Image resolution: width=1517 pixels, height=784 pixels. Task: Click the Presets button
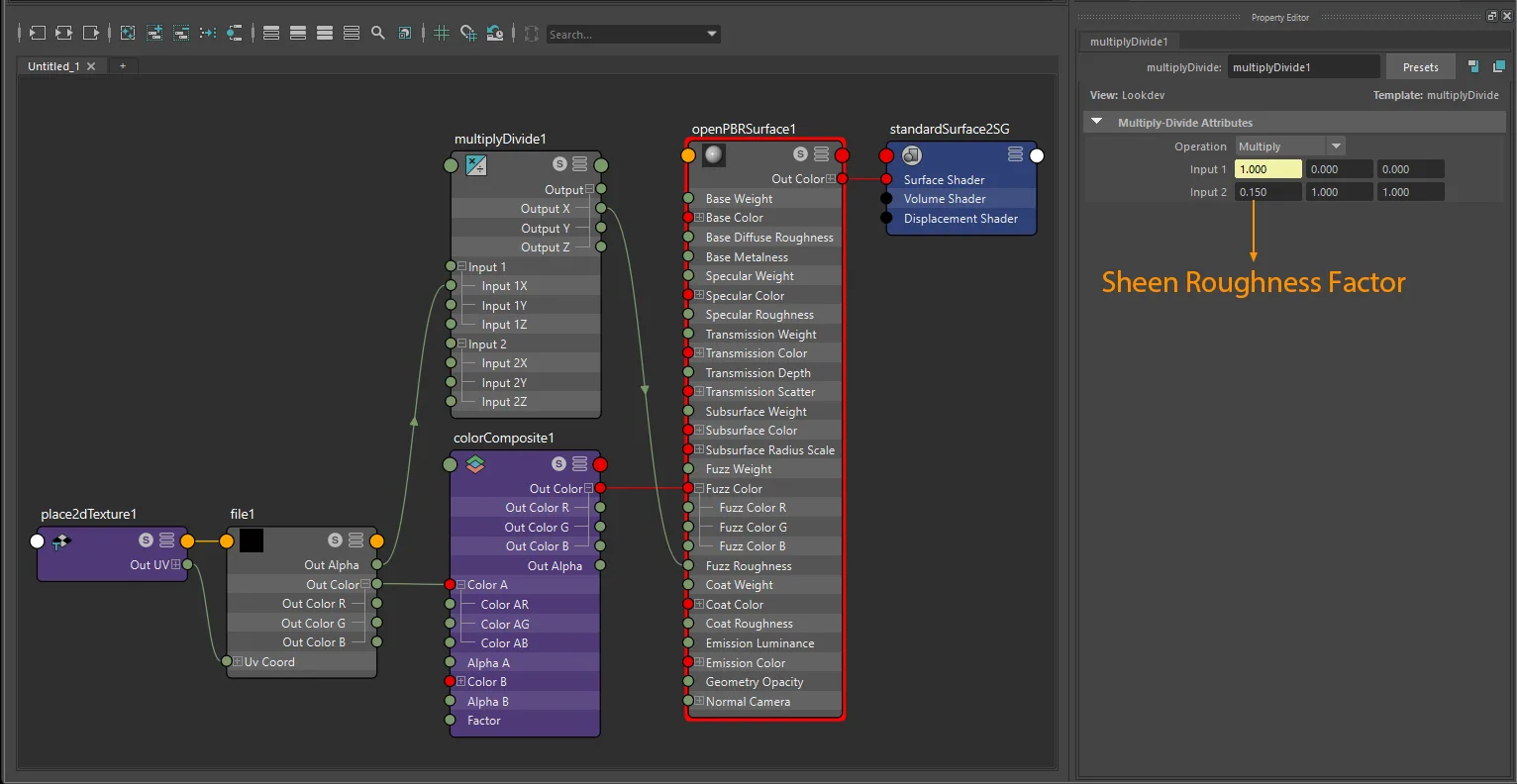click(1420, 67)
